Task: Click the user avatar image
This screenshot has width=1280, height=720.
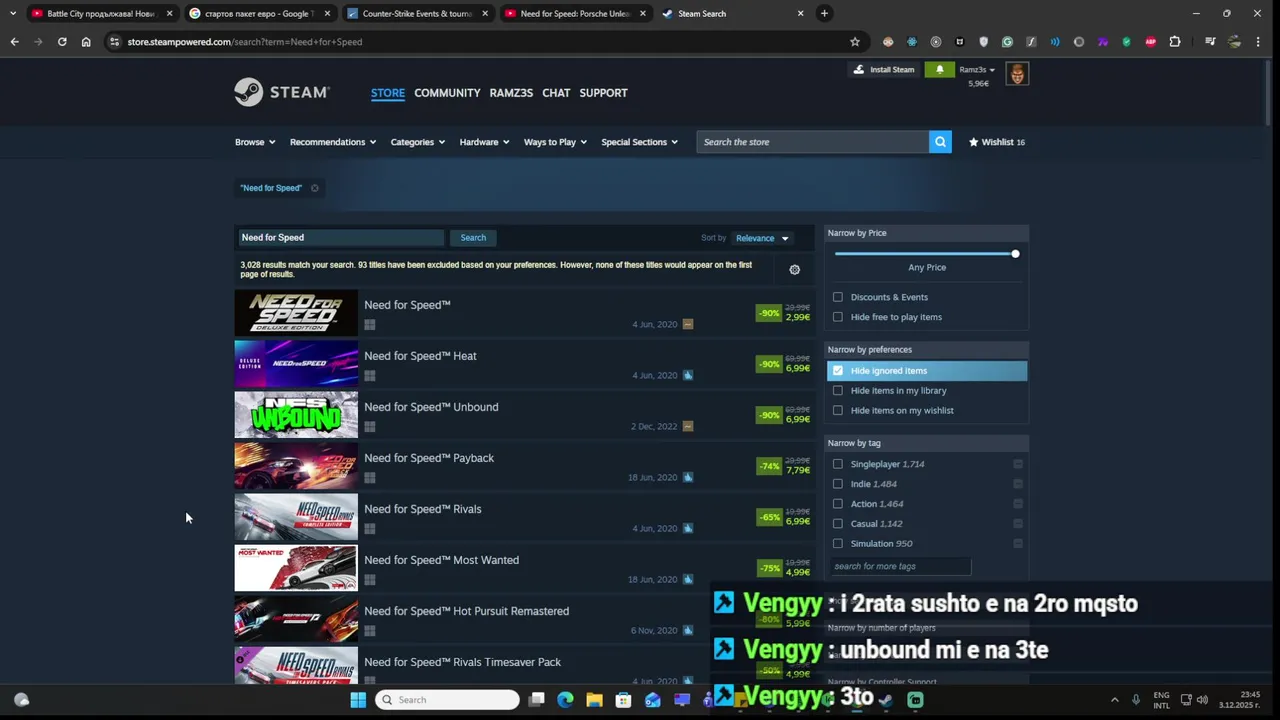Action: [x=1017, y=74]
